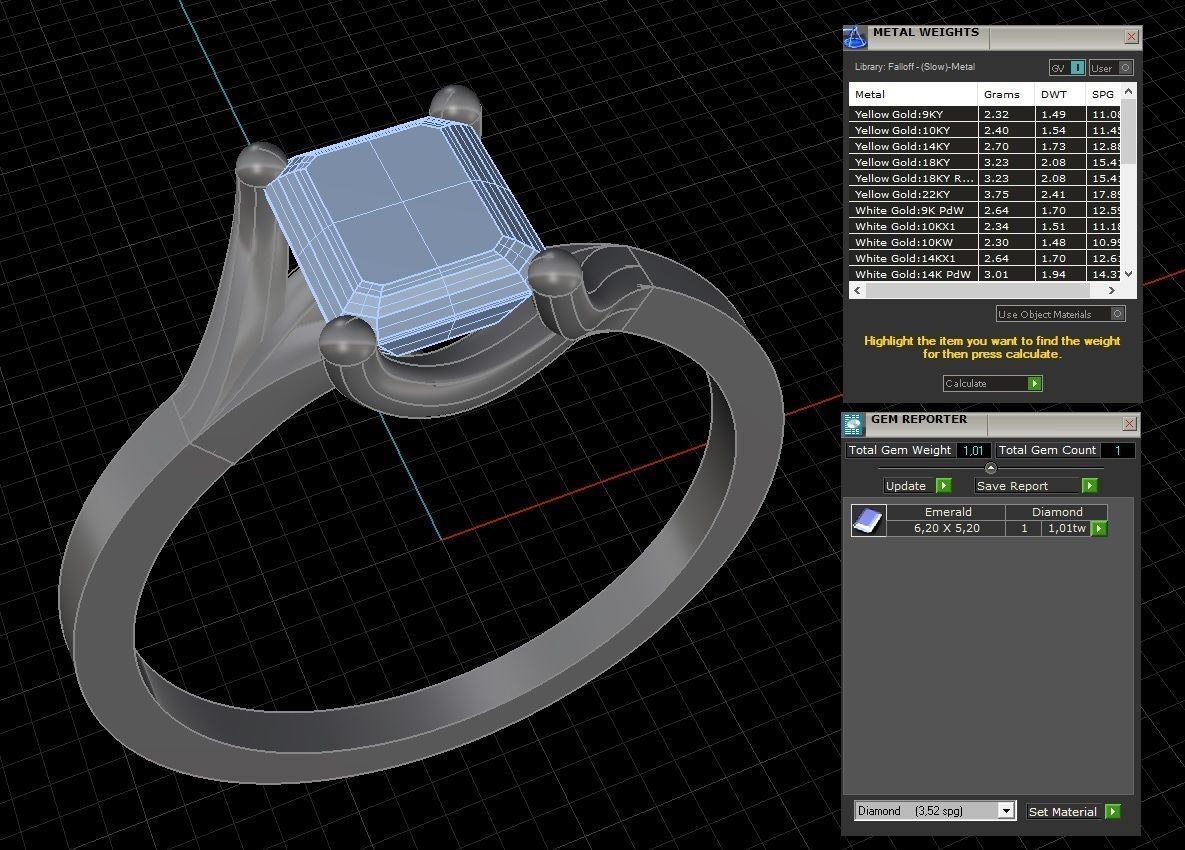
Task: Select the Yellow Gold:14KY row
Action: click(985, 146)
